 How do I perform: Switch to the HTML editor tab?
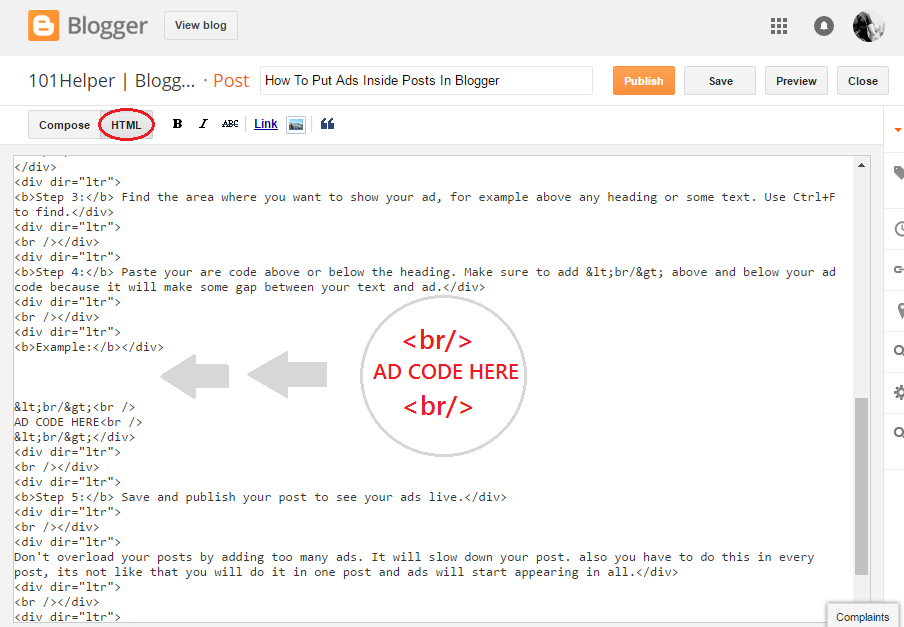(x=126, y=125)
